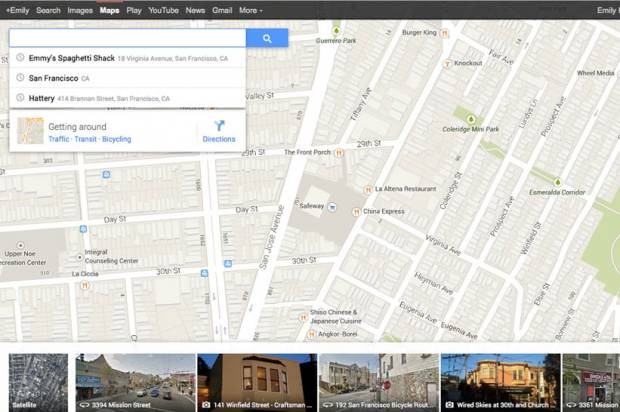Open 192 San Francisco Bicycle Route photo
Viewport: 620px width, 412px height.
click(379, 382)
